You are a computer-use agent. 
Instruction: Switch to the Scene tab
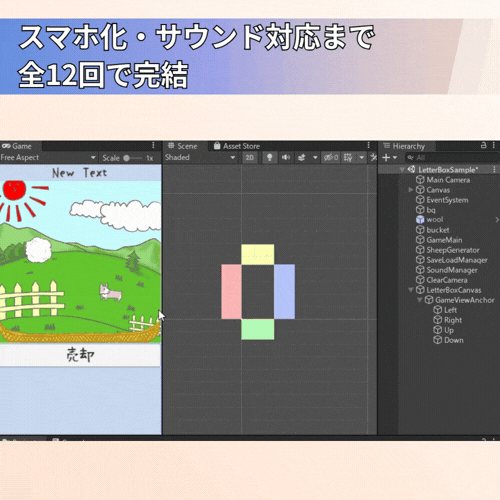[183, 146]
